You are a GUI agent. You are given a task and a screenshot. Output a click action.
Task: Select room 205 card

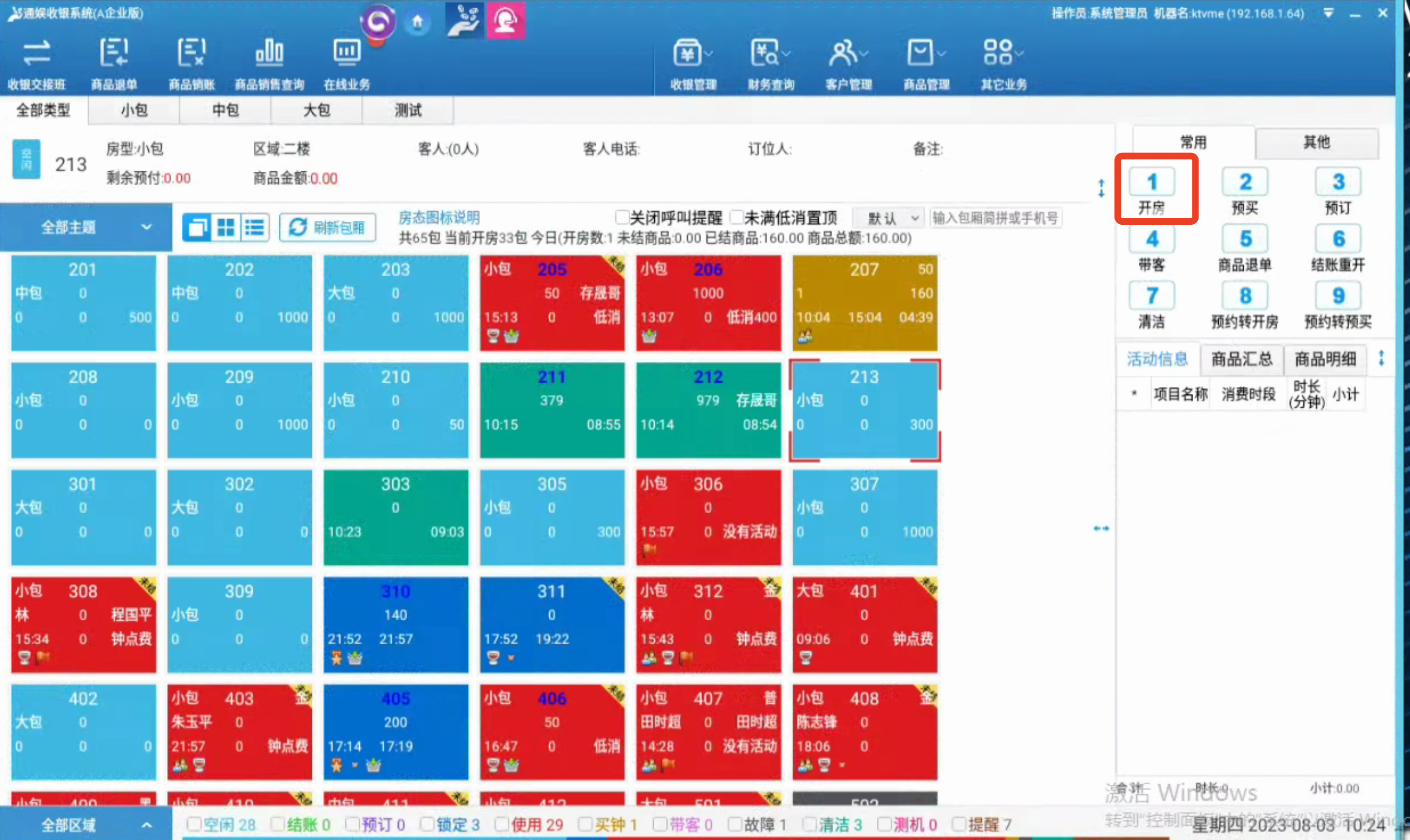(552, 303)
